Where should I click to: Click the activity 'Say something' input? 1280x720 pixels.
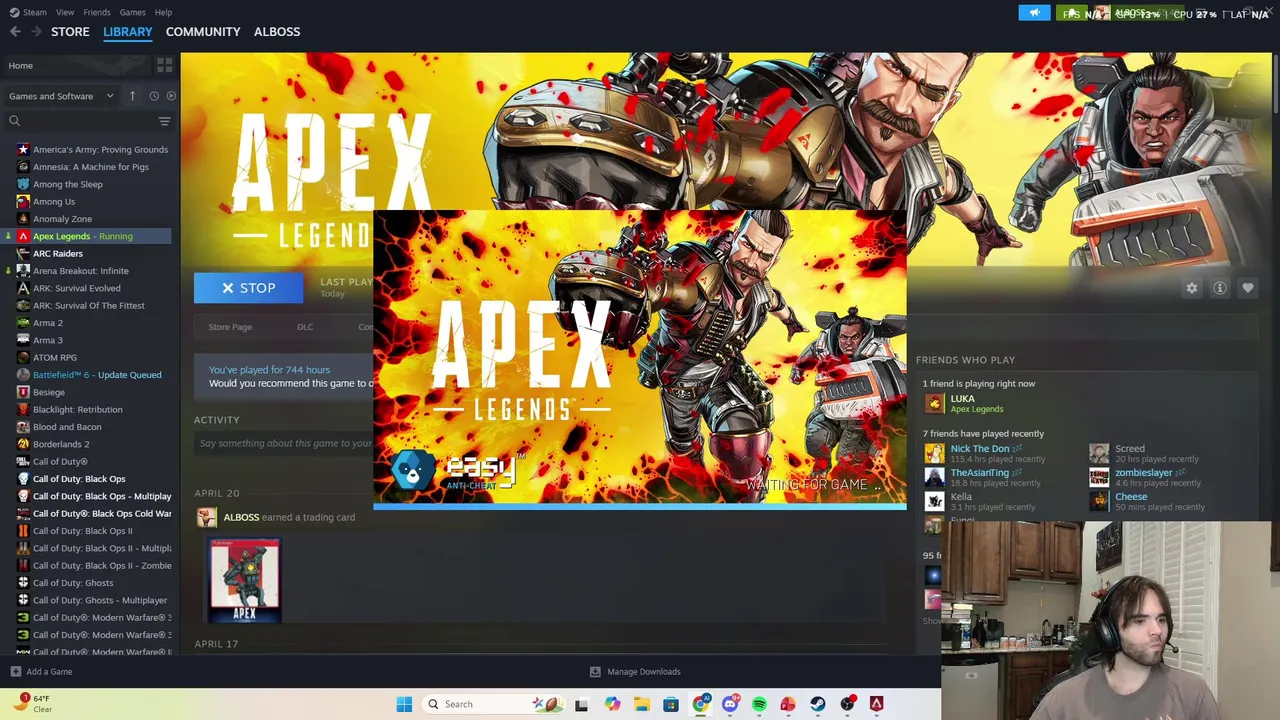click(x=285, y=443)
